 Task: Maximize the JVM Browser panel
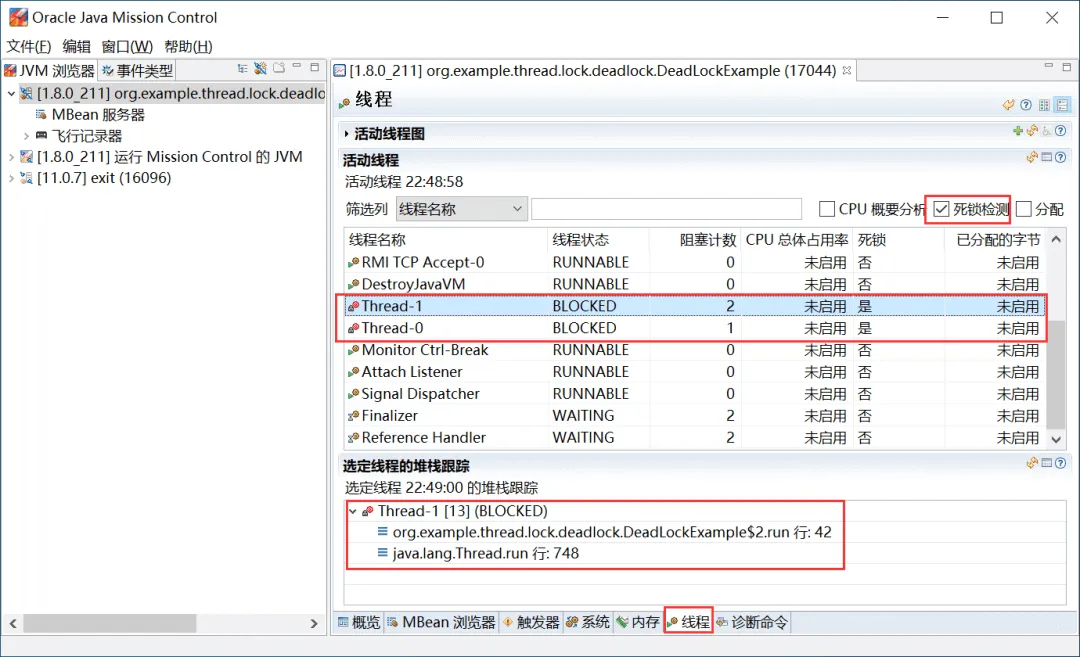pos(315,67)
